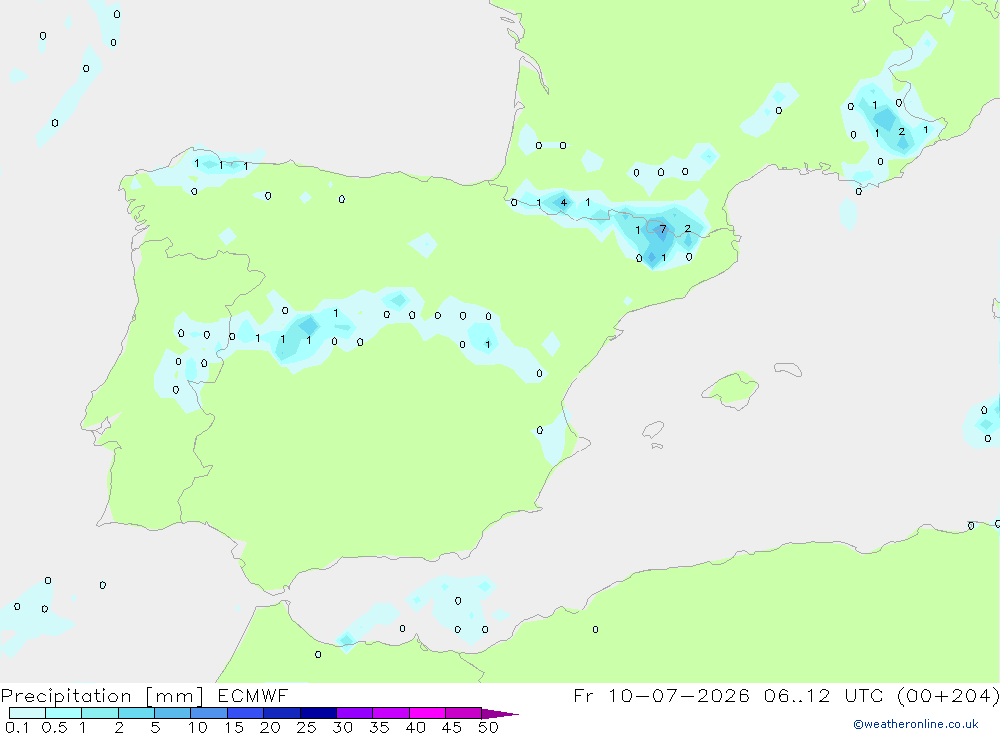Image resolution: width=1000 pixels, height=733 pixels.
Task: Click the '20' legend scale label
Action: point(270,727)
